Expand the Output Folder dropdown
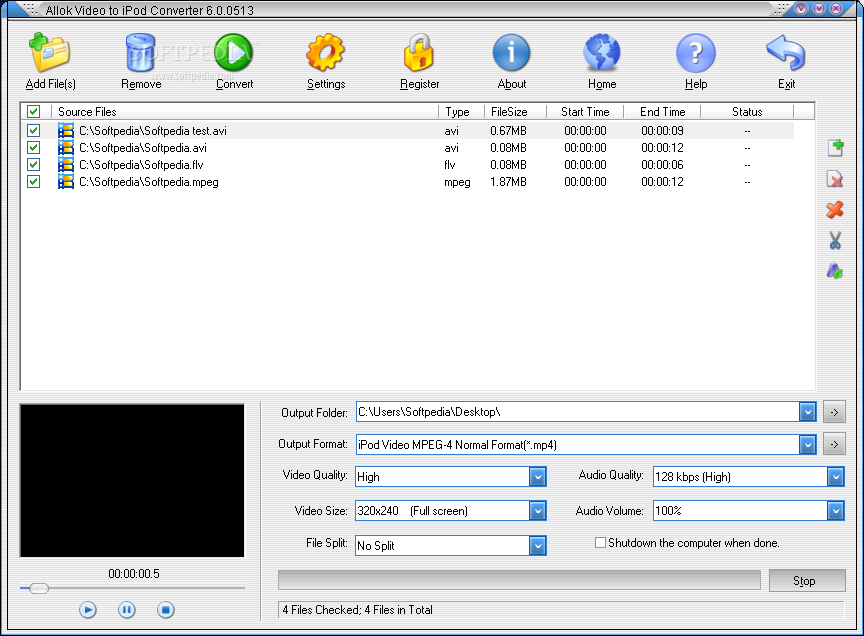The height and width of the screenshot is (636, 864). (x=807, y=412)
